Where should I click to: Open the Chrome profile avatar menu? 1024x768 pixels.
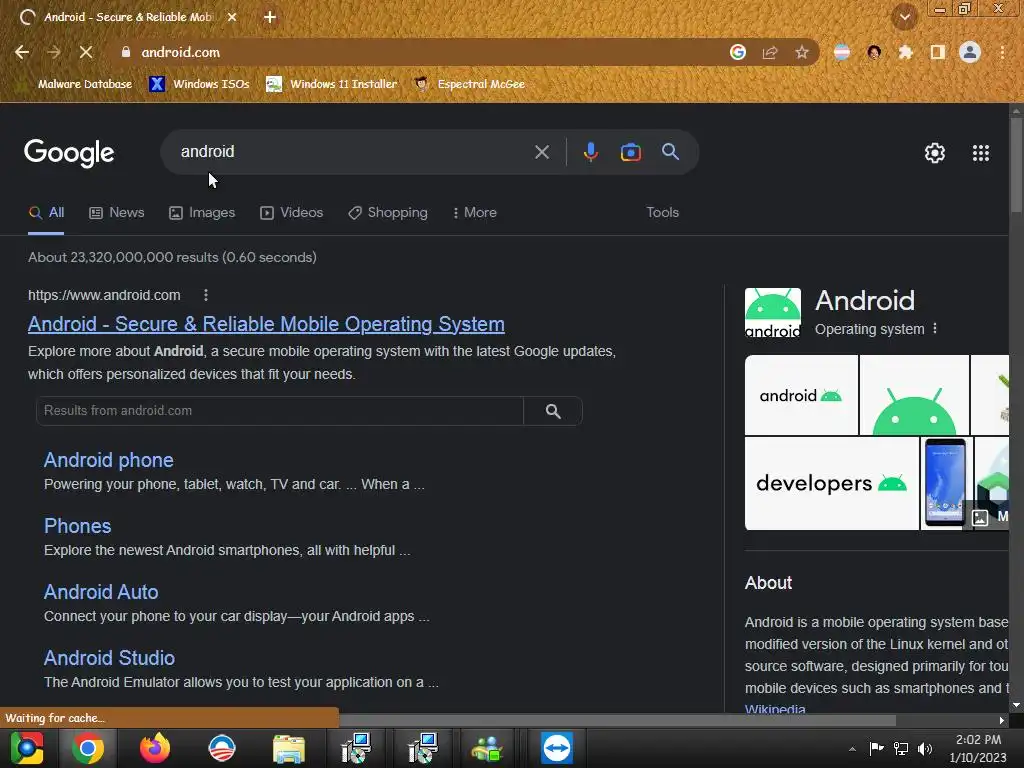970,52
